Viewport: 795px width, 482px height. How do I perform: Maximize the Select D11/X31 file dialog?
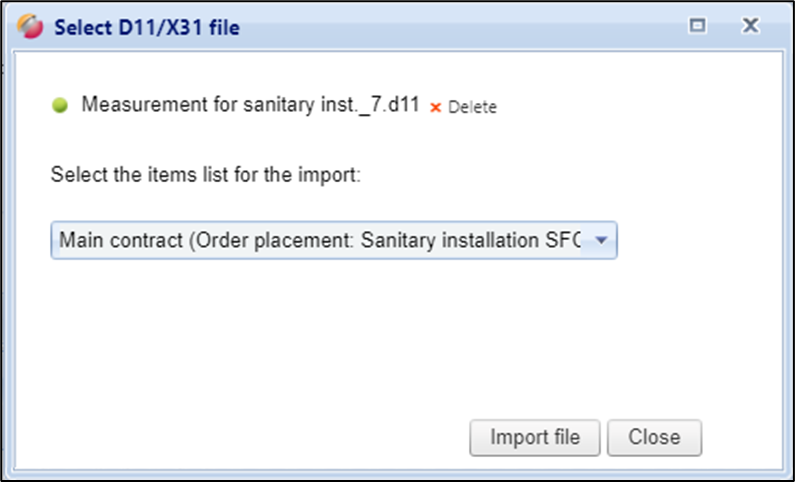tap(699, 27)
